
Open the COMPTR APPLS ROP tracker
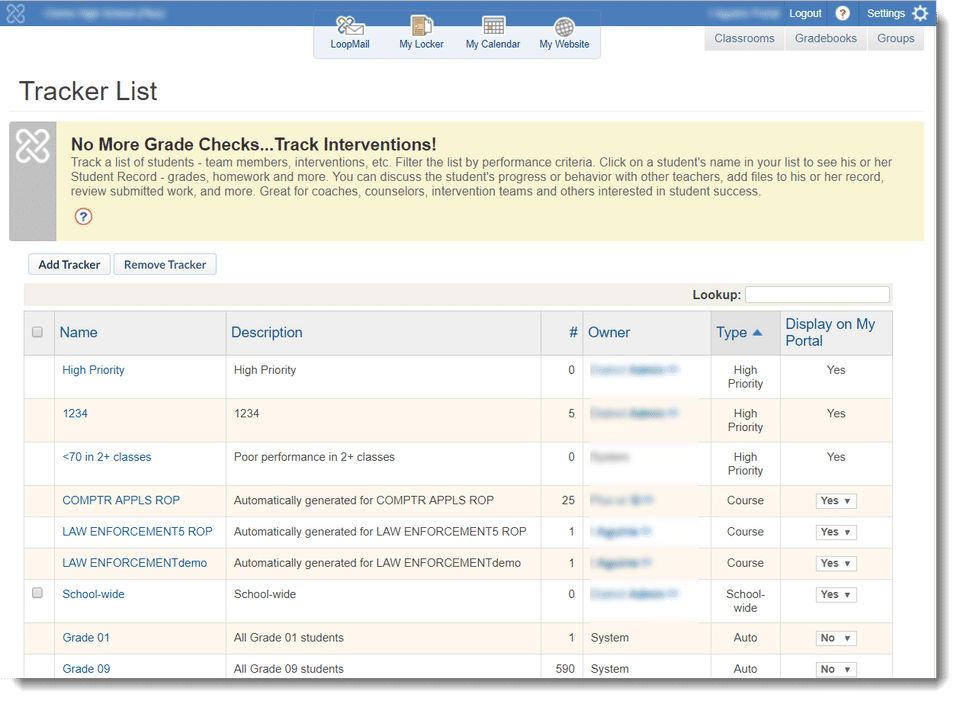[121, 501]
